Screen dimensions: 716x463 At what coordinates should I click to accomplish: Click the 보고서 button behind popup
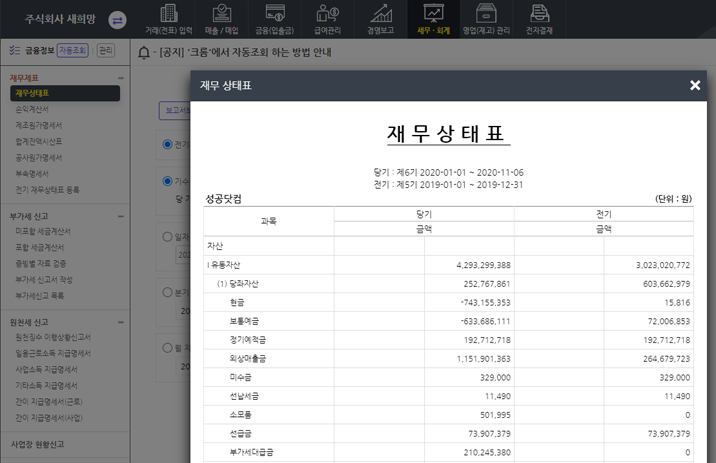click(x=175, y=110)
